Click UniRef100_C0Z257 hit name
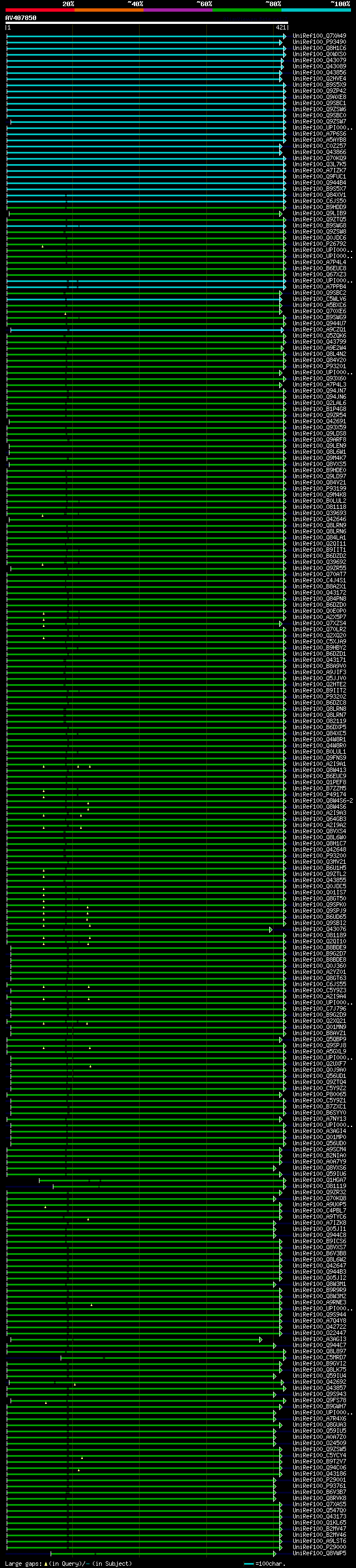 click(x=319, y=146)
